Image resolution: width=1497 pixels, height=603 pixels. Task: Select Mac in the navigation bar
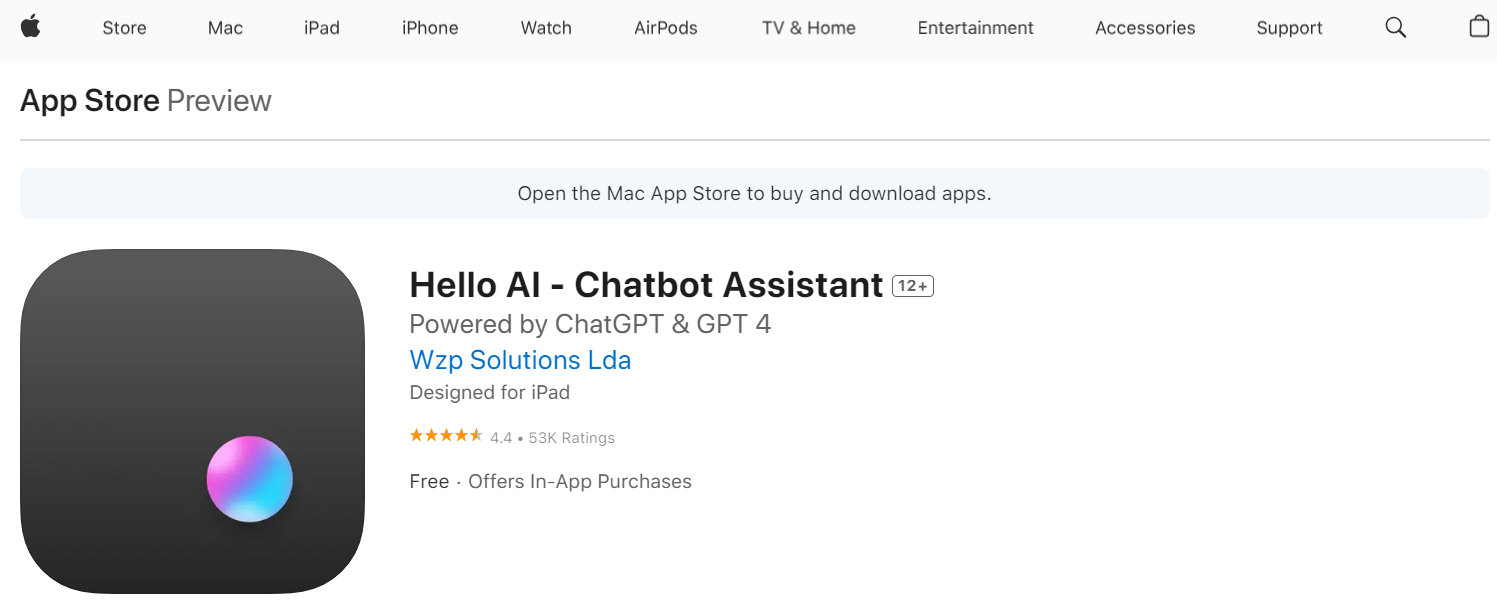tap(225, 28)
